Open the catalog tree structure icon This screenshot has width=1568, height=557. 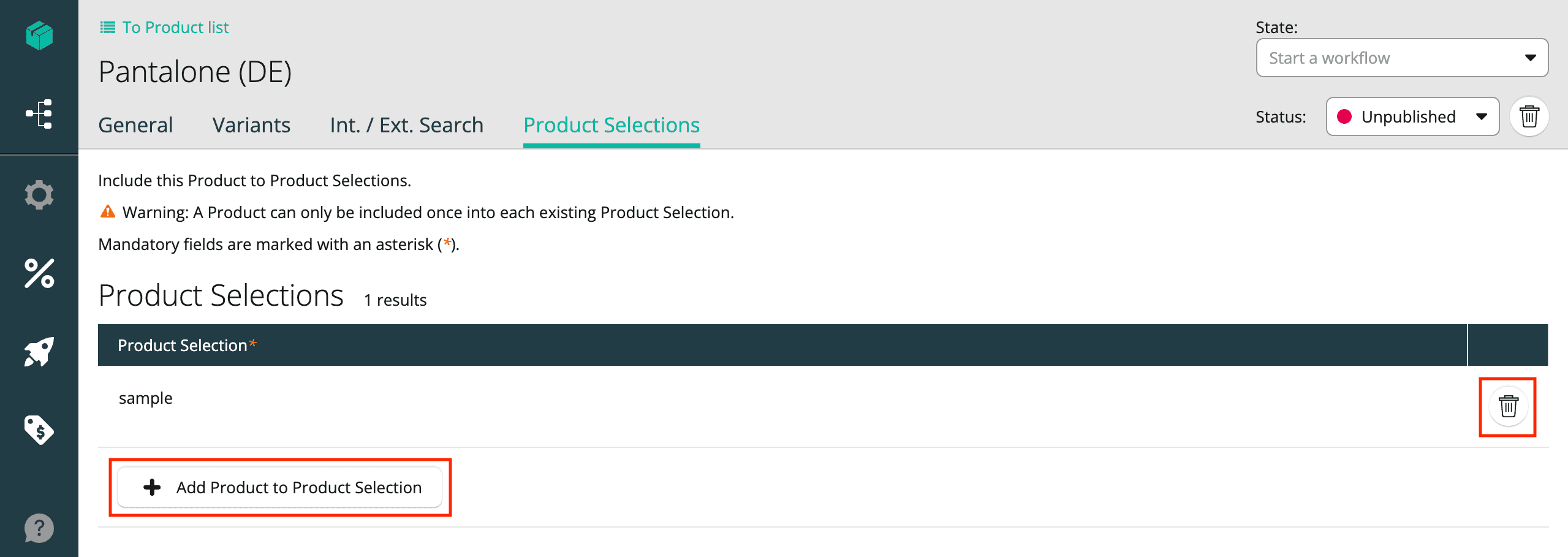click(x=39, y=114)
